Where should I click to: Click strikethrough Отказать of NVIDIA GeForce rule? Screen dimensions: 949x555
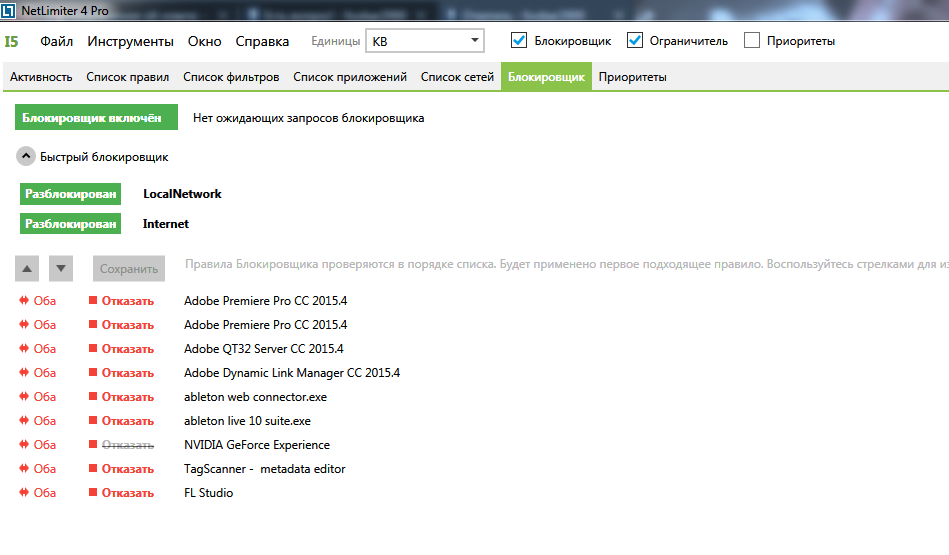point(128,445)
